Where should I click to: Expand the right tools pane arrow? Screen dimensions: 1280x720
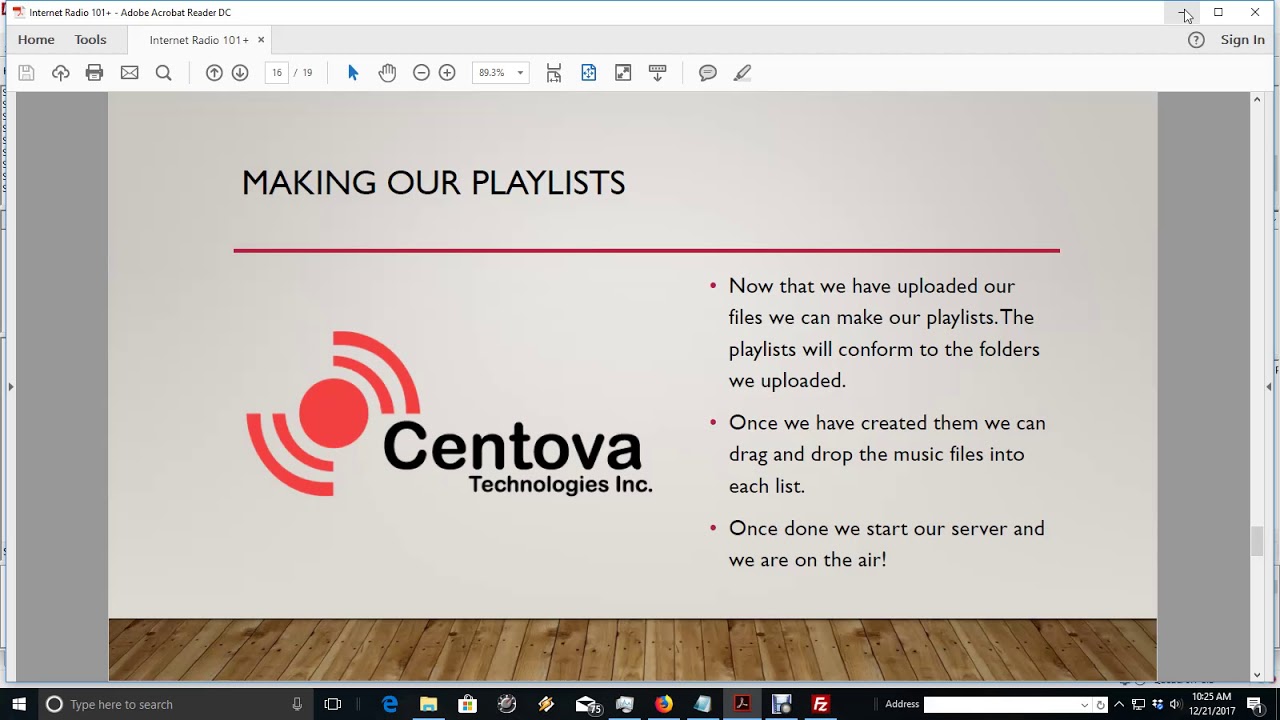point(1269,386)
